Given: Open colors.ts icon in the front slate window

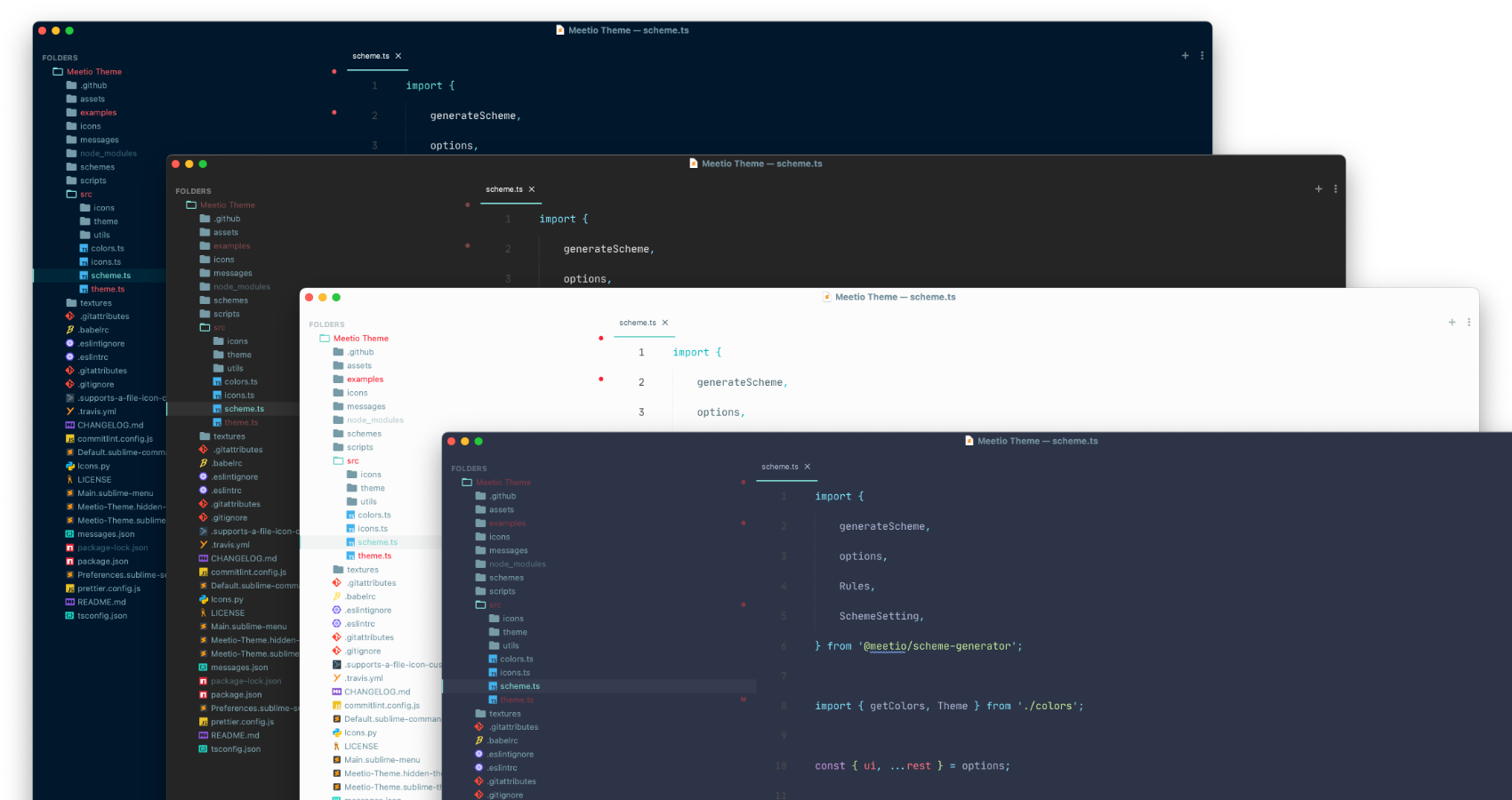Looking at the screenshot, I should coord(493,659).
